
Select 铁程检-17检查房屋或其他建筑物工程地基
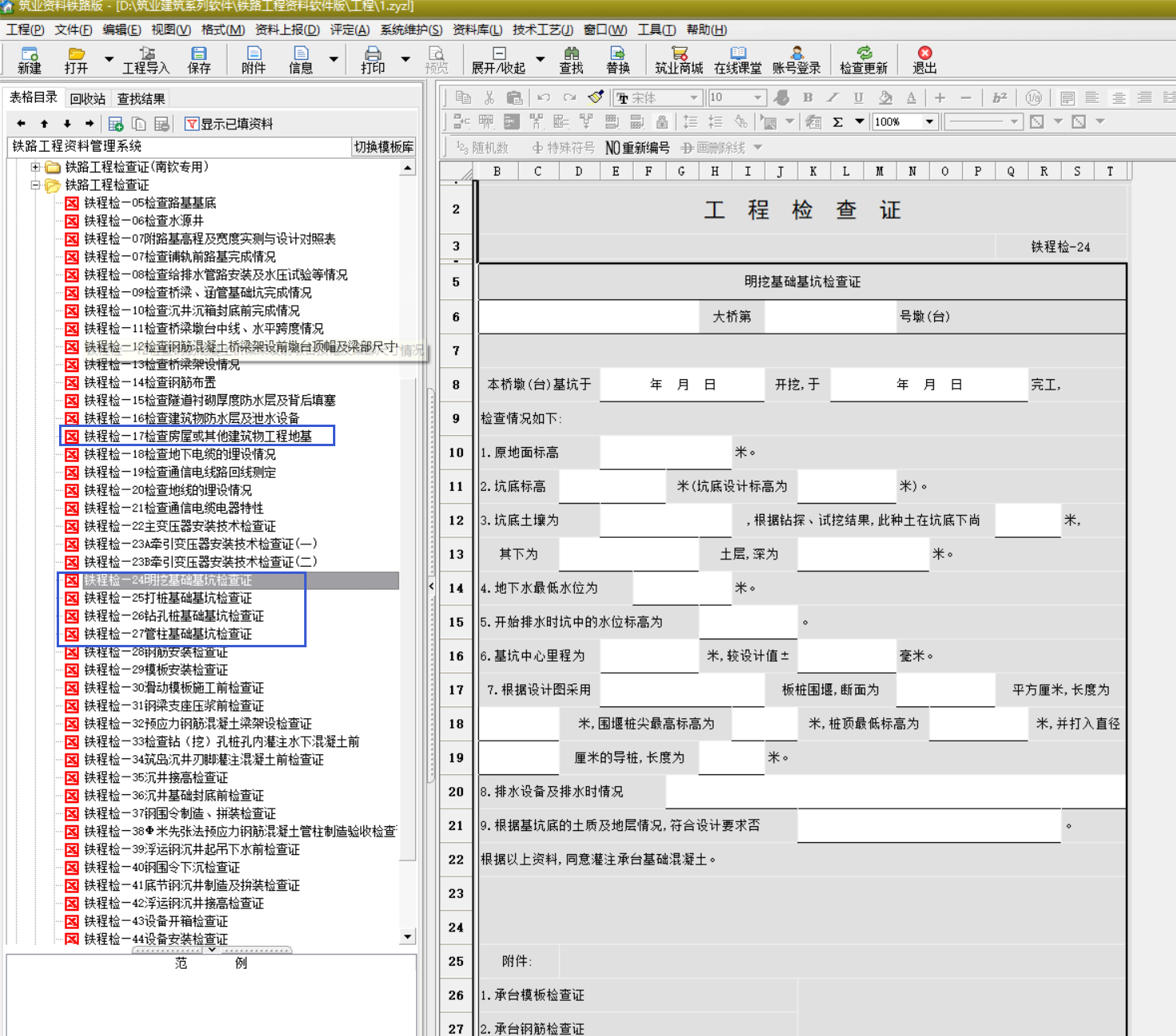pos(198,436)
